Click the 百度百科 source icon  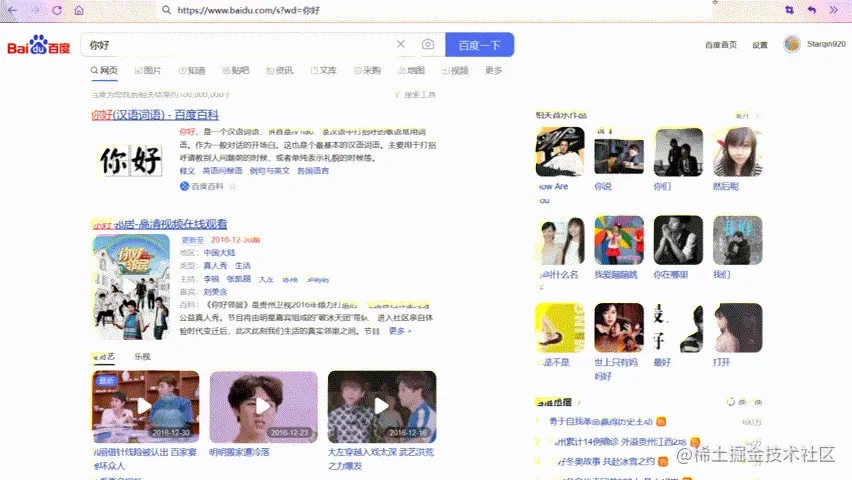[184, 186]
